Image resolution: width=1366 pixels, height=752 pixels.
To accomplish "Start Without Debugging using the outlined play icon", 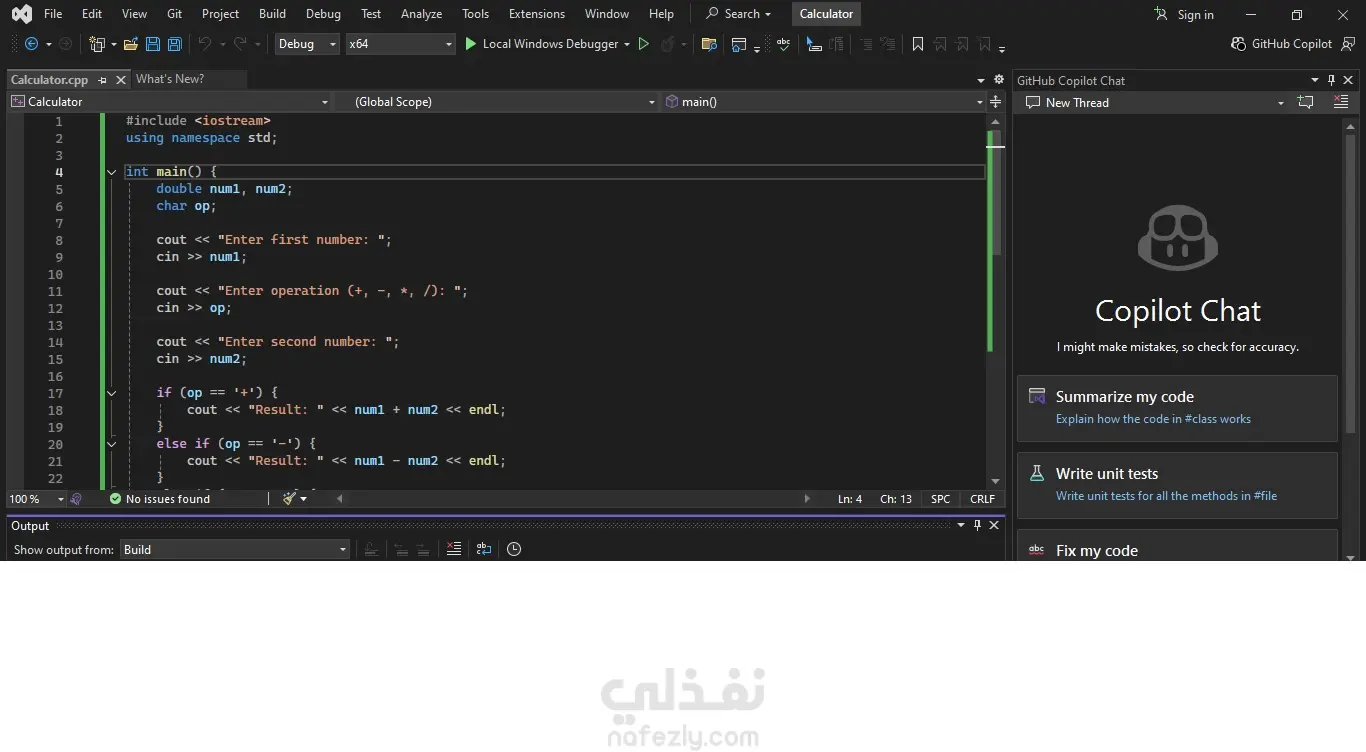I will 644,44.
